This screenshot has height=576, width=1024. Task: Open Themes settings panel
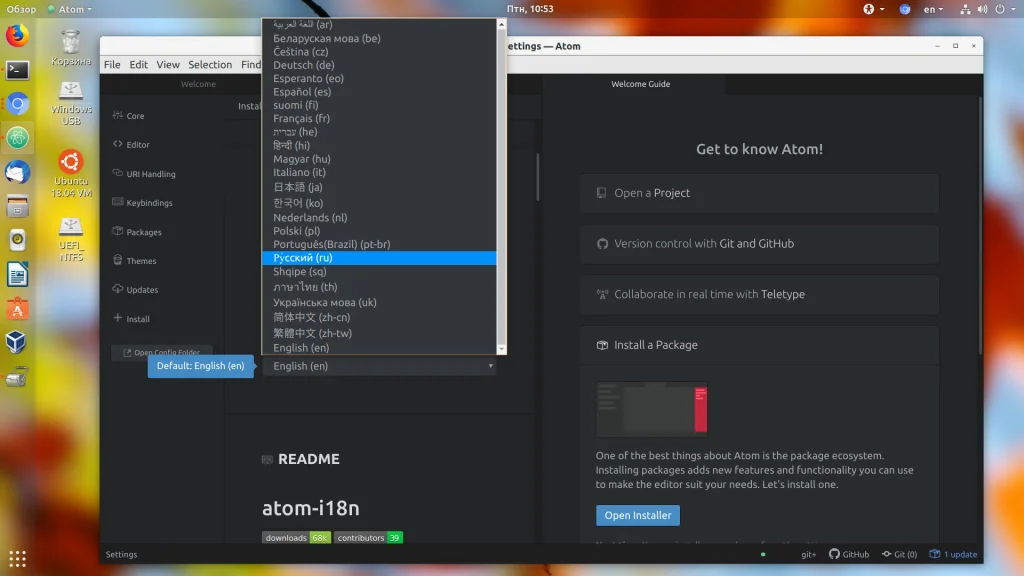tap(135, 261)
